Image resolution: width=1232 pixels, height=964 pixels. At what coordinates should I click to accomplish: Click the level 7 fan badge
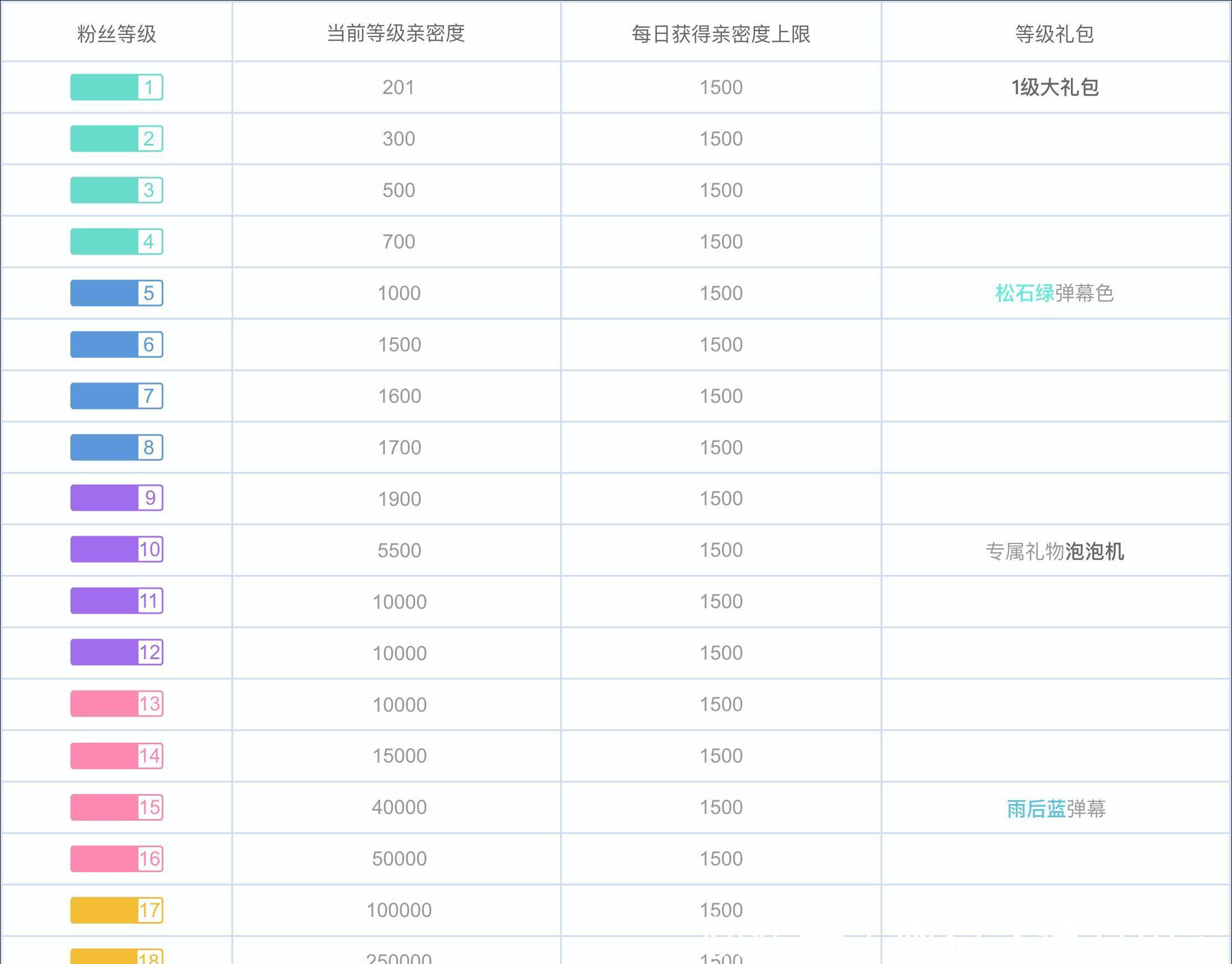point(117,396)
